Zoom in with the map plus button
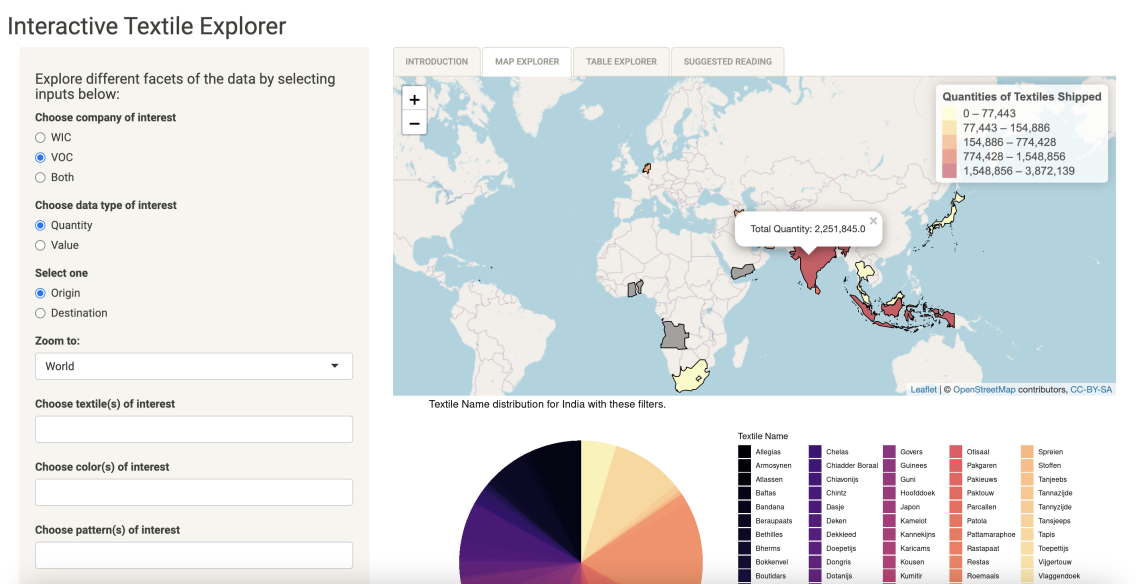The height and width of the screenshot is (584, 1136). point(414,99)
